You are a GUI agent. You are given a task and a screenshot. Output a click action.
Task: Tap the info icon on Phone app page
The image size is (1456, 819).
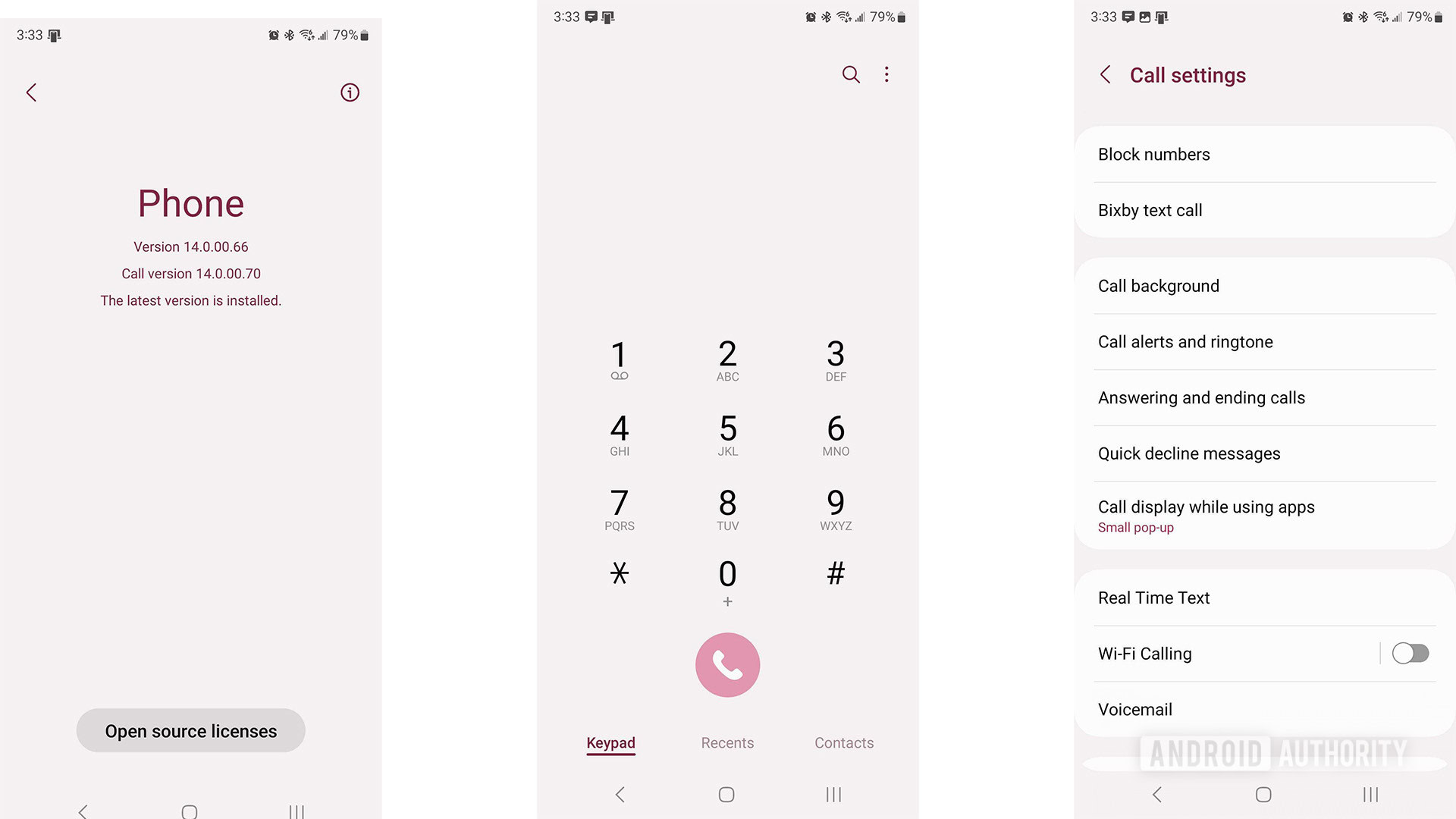pyautogui.click(x=350, y=91)
